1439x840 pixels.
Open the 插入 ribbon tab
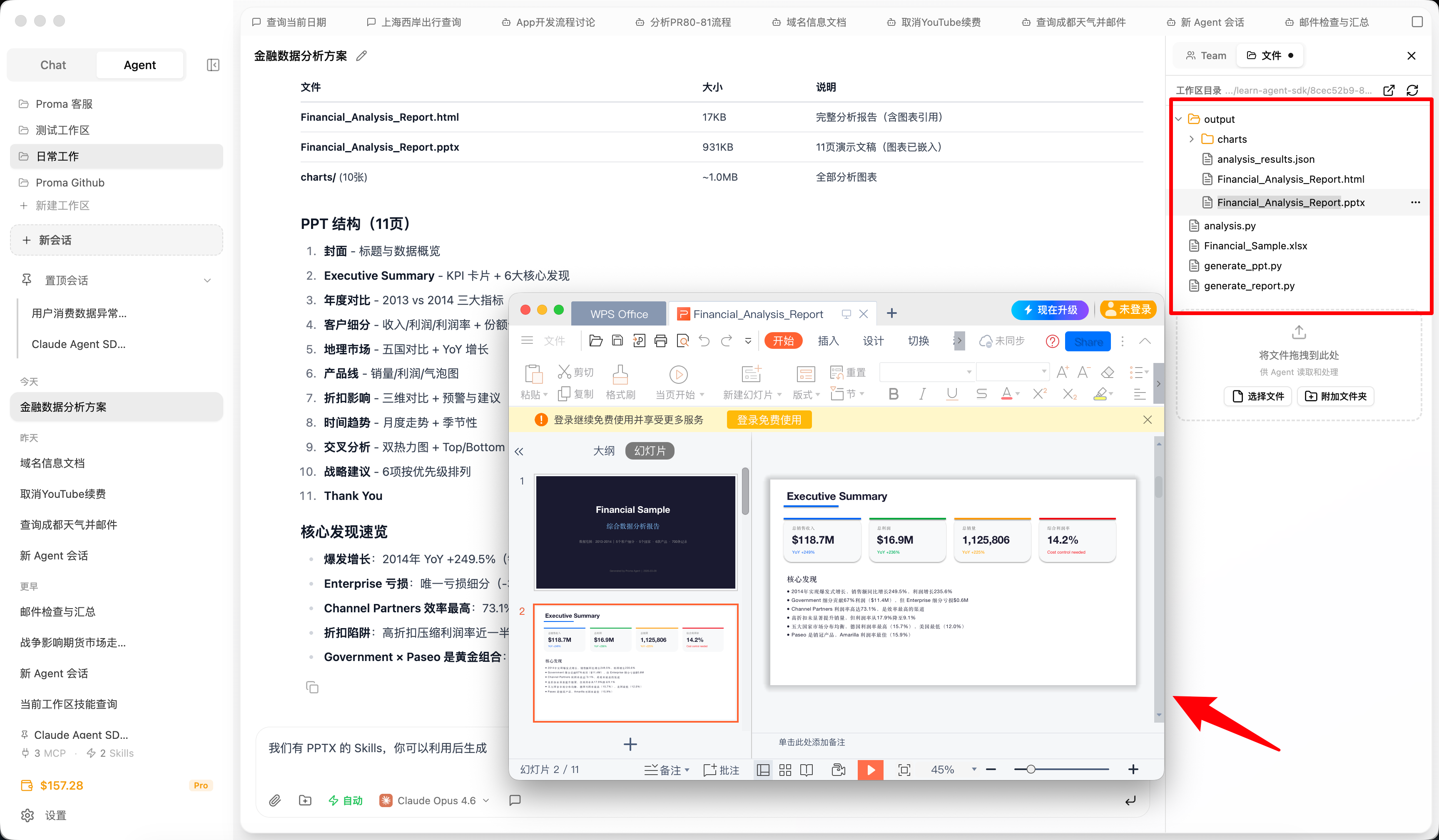coord(828,341)
